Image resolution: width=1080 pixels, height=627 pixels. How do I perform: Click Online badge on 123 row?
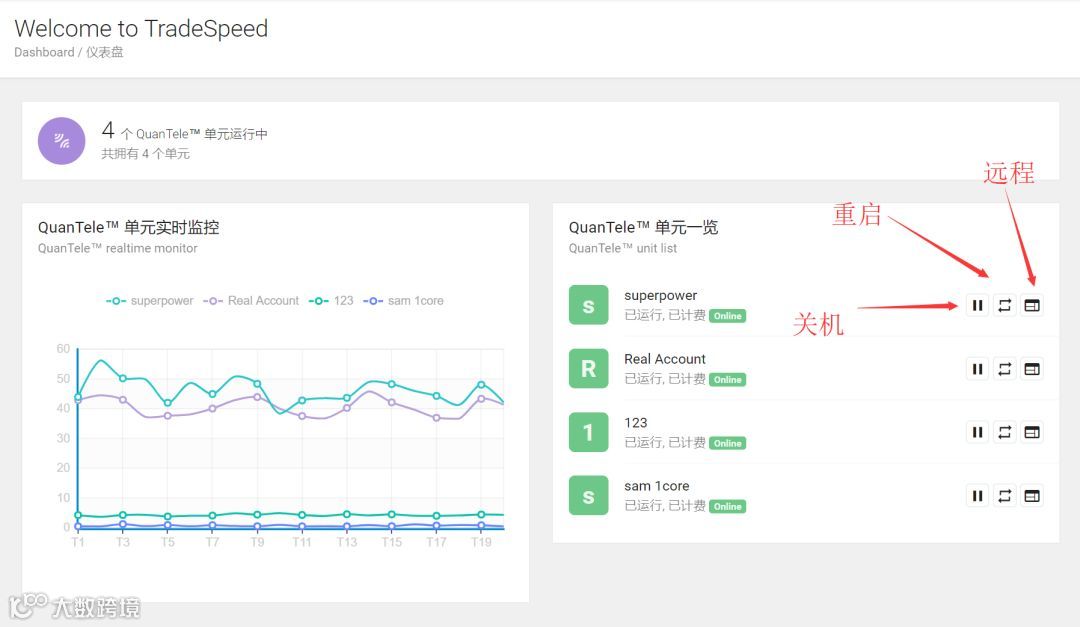tap(727, 443)
